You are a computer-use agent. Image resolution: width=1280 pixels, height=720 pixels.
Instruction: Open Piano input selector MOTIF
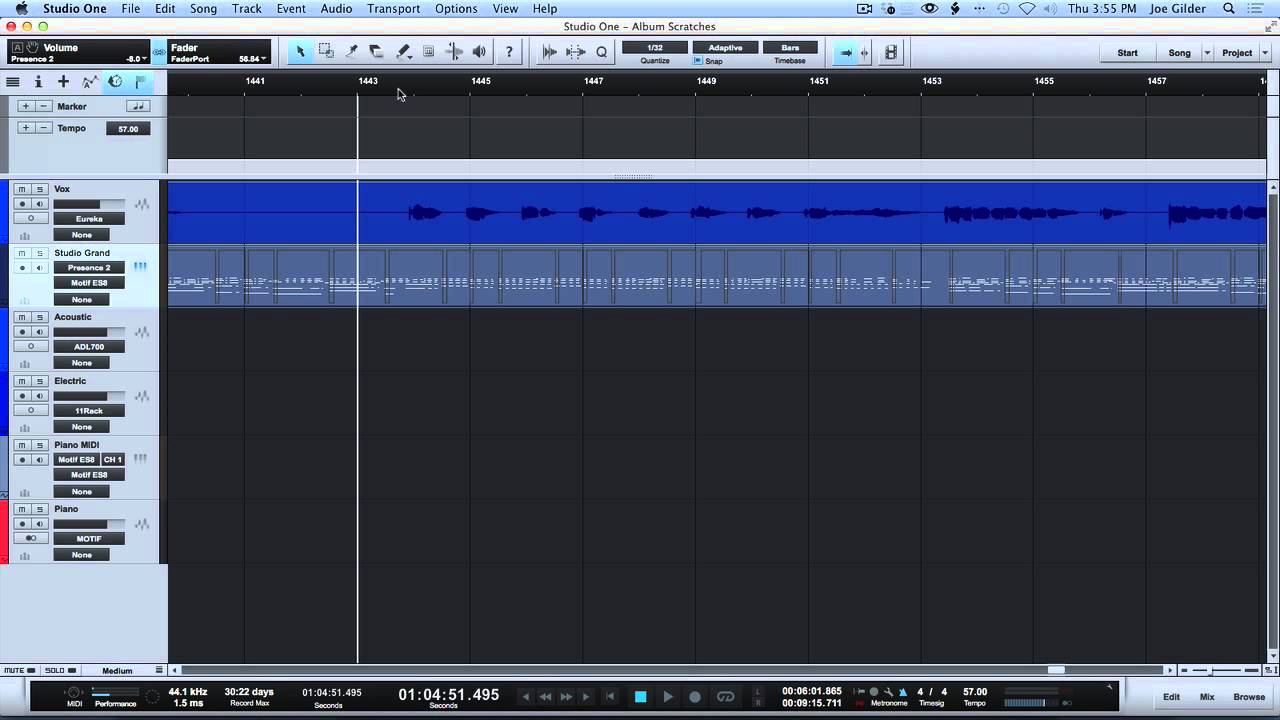[x=89, y=539]
